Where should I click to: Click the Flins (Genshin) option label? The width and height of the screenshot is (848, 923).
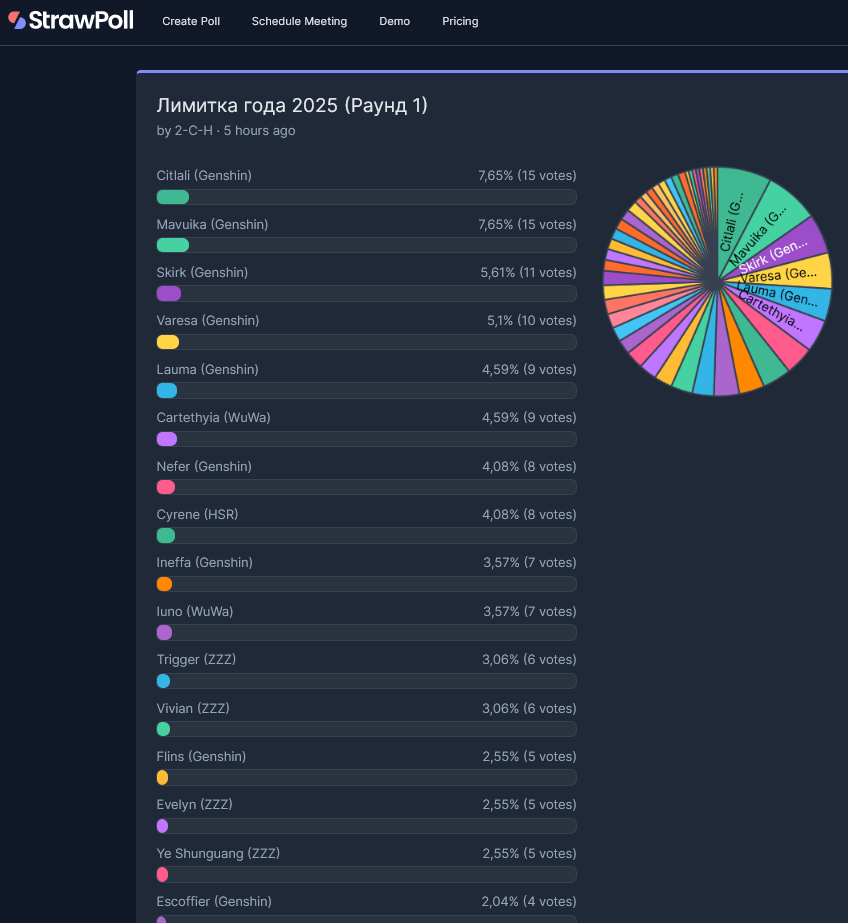point(201,756)
